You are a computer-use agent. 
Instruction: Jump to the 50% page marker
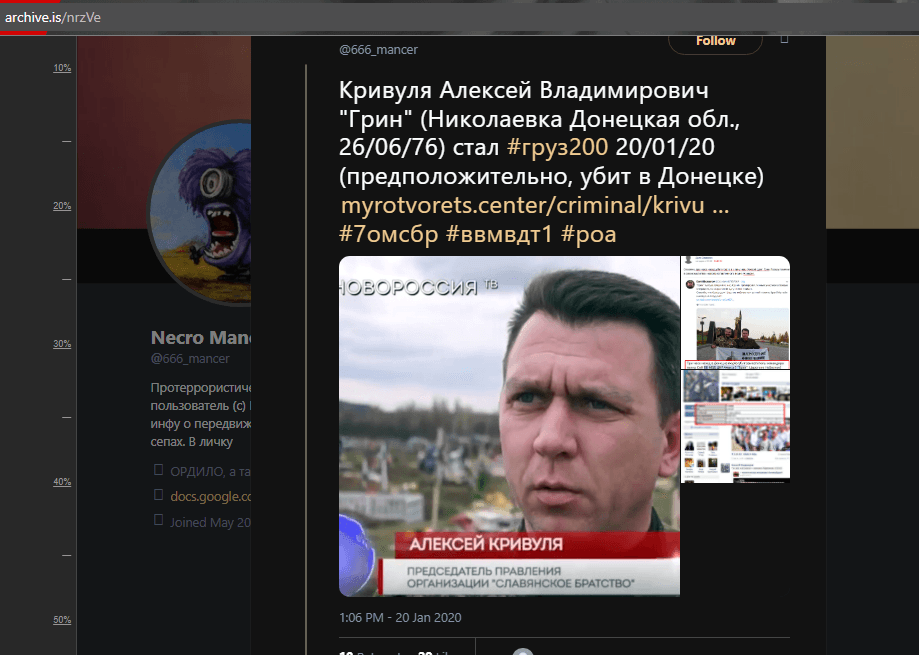[62, 620]
